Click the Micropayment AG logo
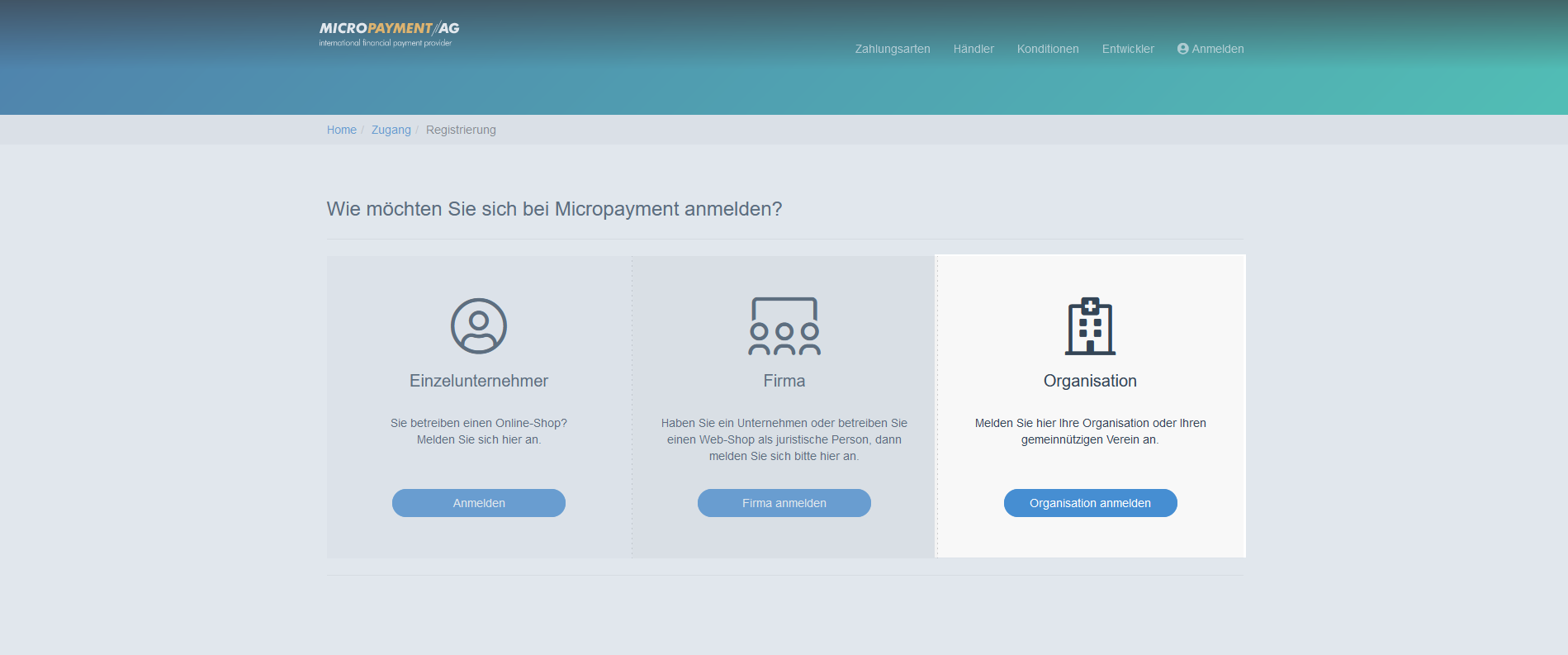 coord(389,34)
